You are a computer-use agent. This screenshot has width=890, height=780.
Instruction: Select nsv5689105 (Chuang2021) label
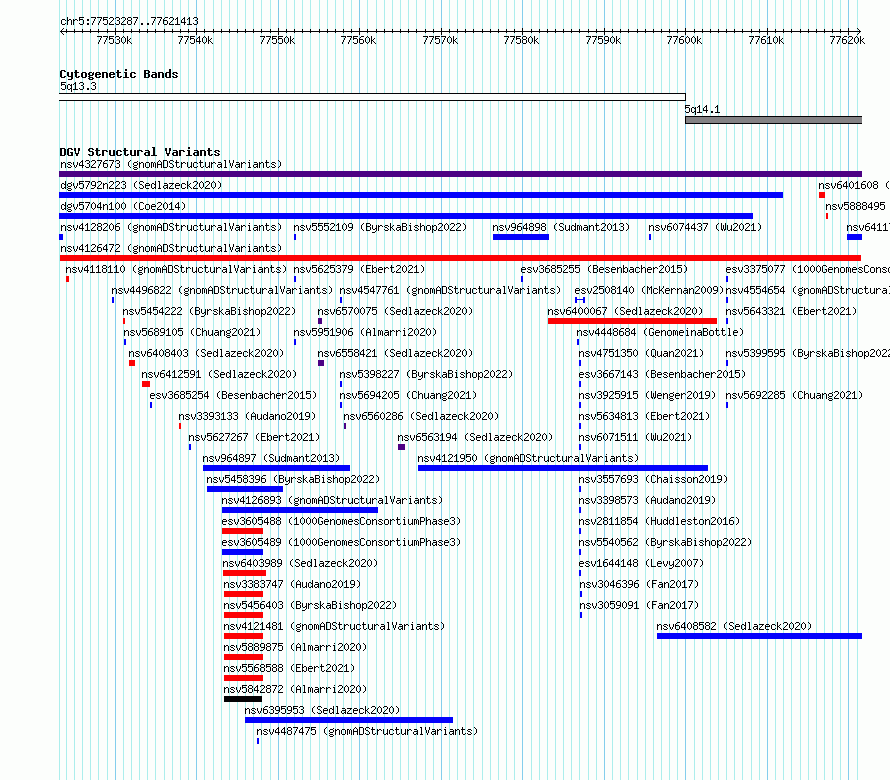[x=192, y=332]
